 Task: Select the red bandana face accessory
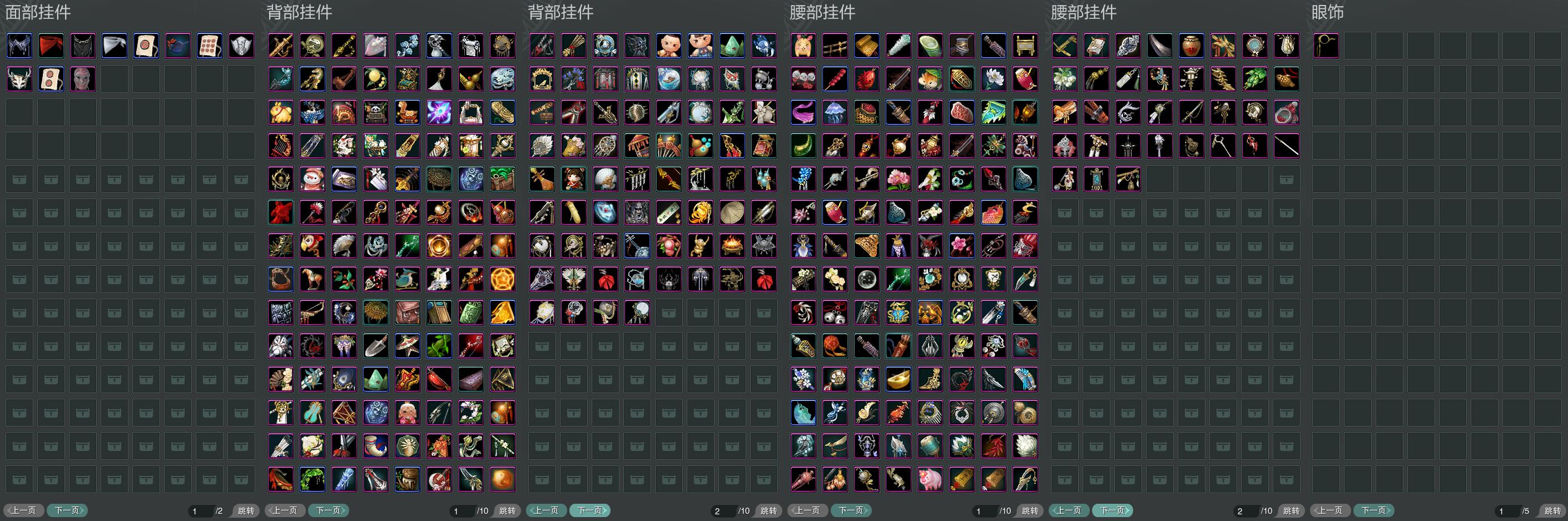click(51, 46)
